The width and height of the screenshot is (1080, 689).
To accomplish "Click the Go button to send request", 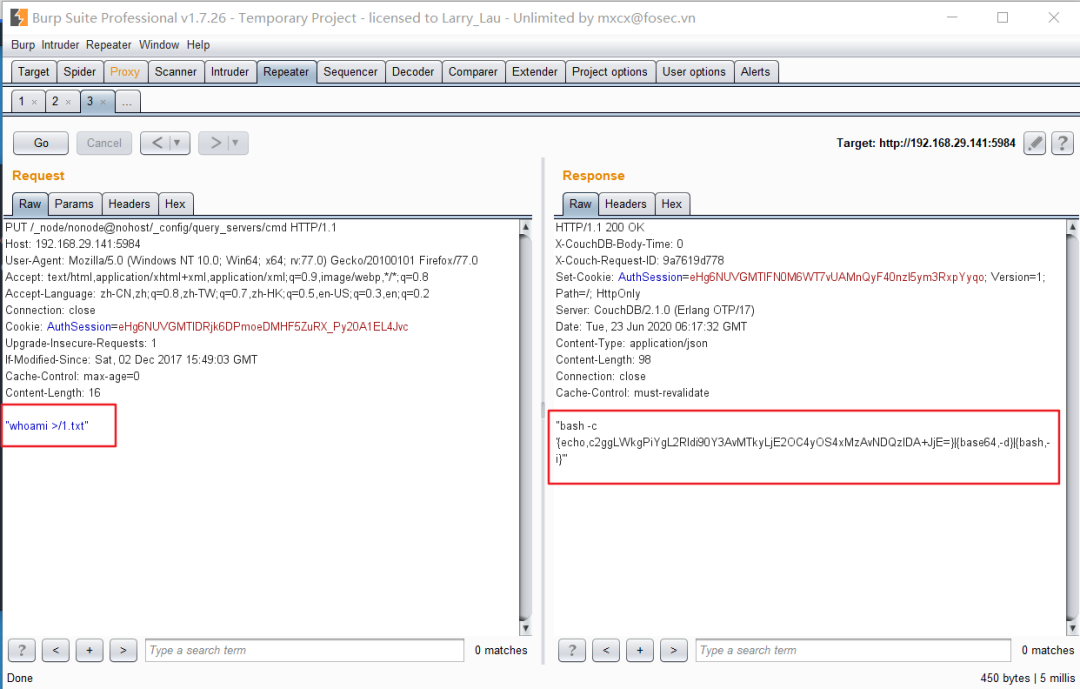I will coord(41,143).
